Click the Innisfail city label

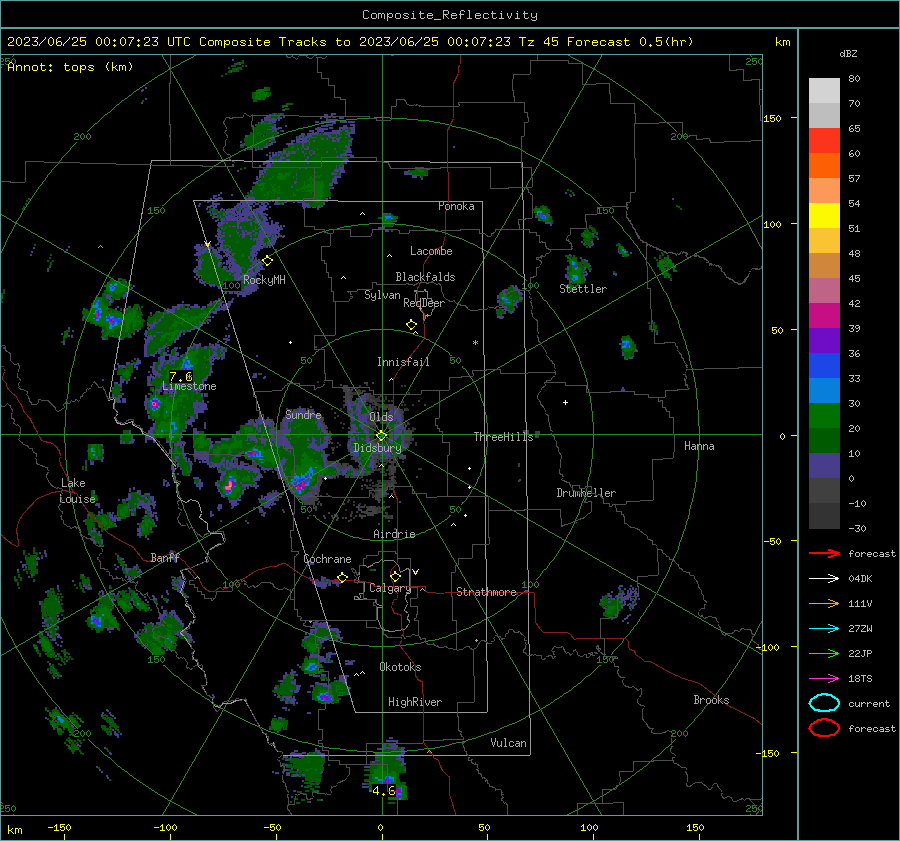(x=403, y=362)
